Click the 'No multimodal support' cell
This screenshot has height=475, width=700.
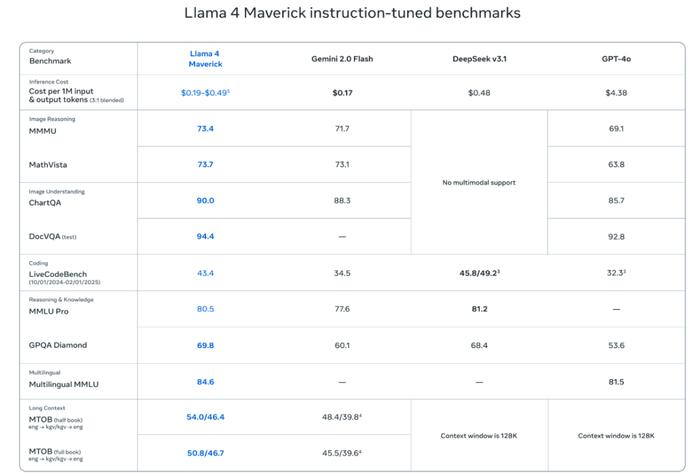[x=479, y=183]
